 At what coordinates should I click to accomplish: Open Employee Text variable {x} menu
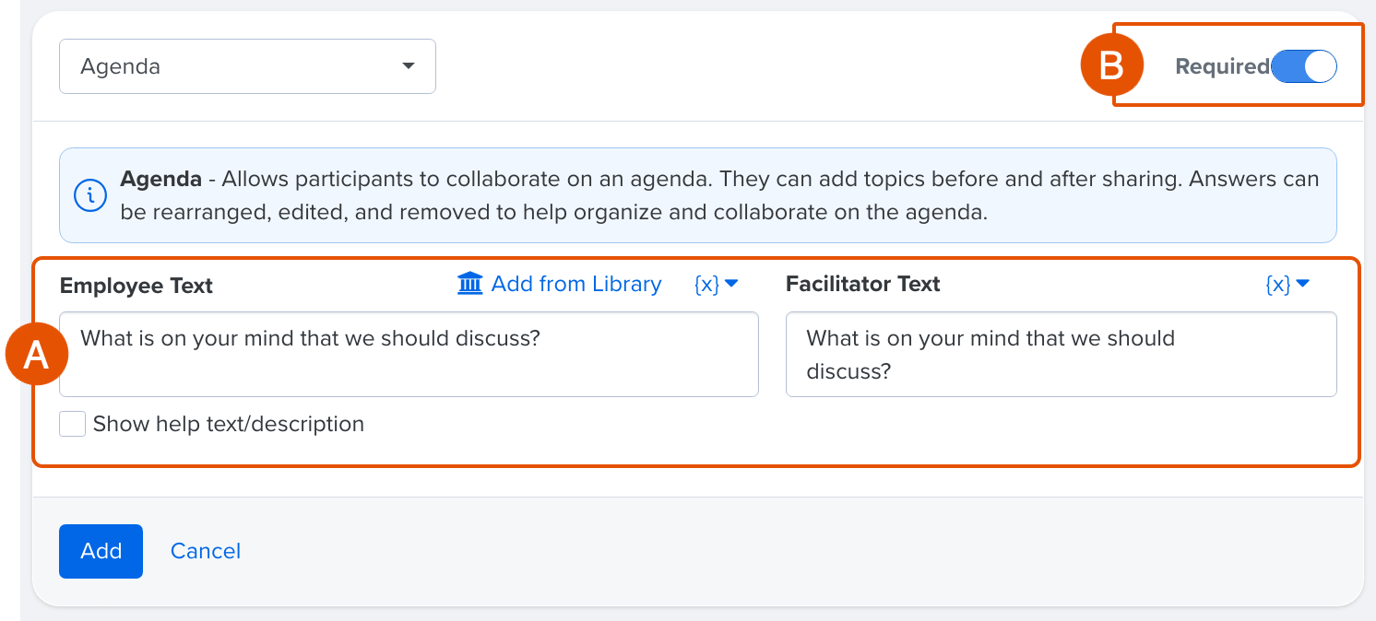coord(716,284)
